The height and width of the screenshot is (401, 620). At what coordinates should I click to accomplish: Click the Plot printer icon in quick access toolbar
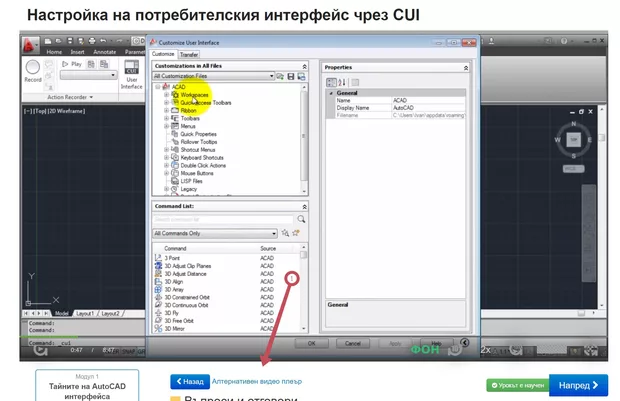pos(92,41)
